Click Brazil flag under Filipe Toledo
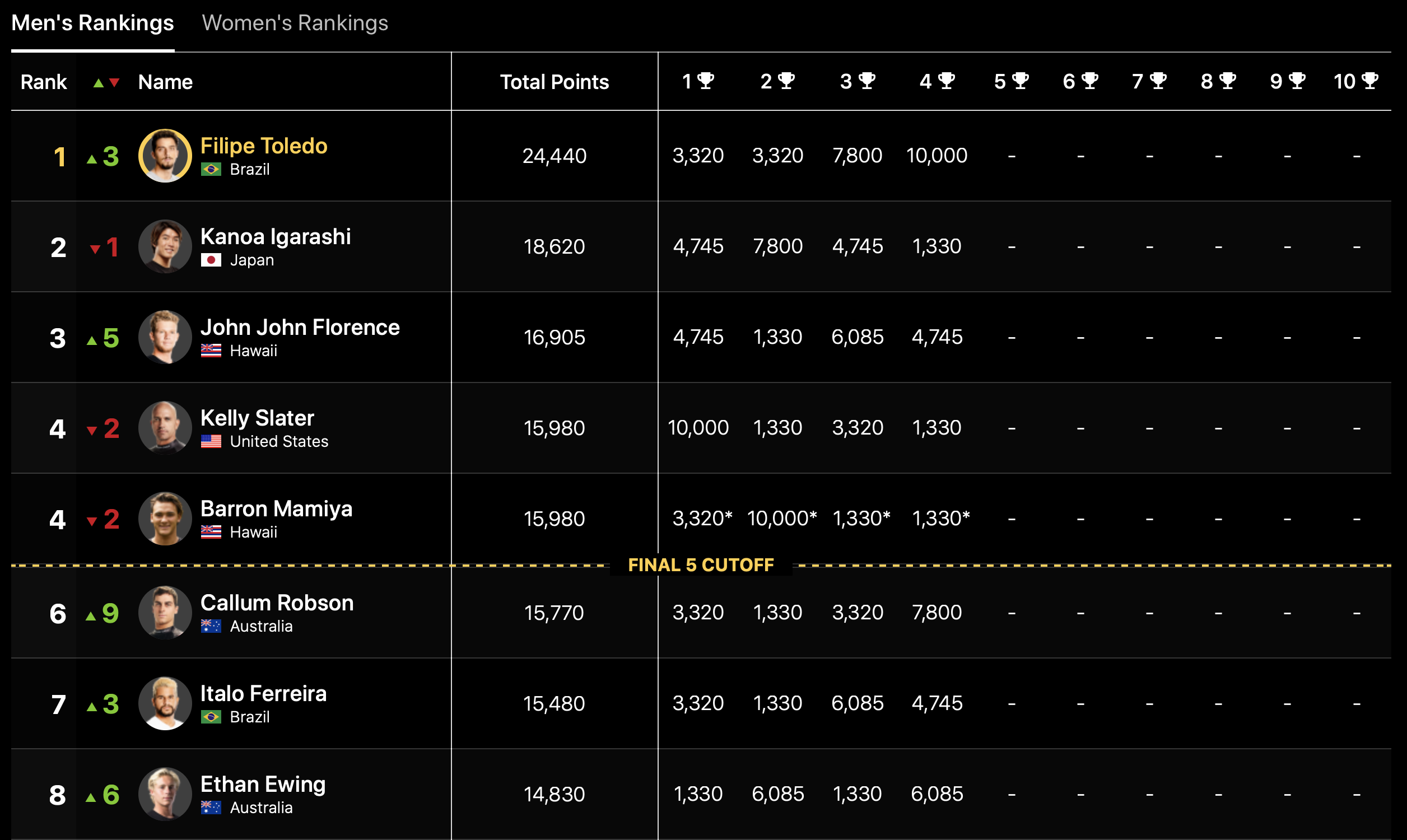The width and height of the screenshot is (1407, 840). coord(211,169)
